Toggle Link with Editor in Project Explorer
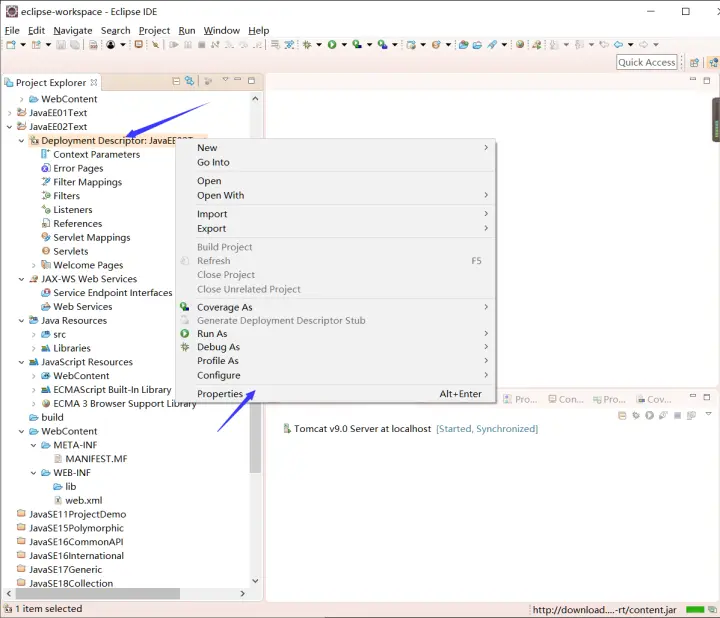Image resolution: width=720 pixels, height=618 pixels. (189, 82)
